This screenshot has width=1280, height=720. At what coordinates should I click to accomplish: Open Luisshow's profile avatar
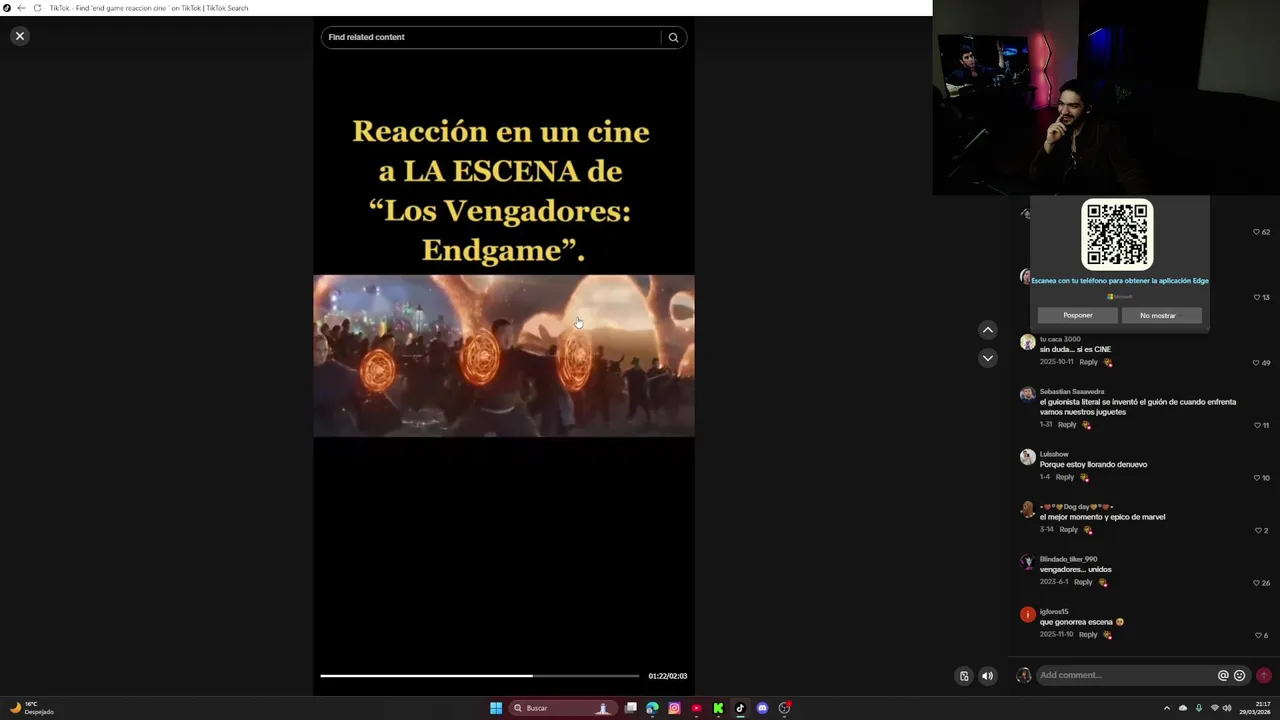[1027, 457]
